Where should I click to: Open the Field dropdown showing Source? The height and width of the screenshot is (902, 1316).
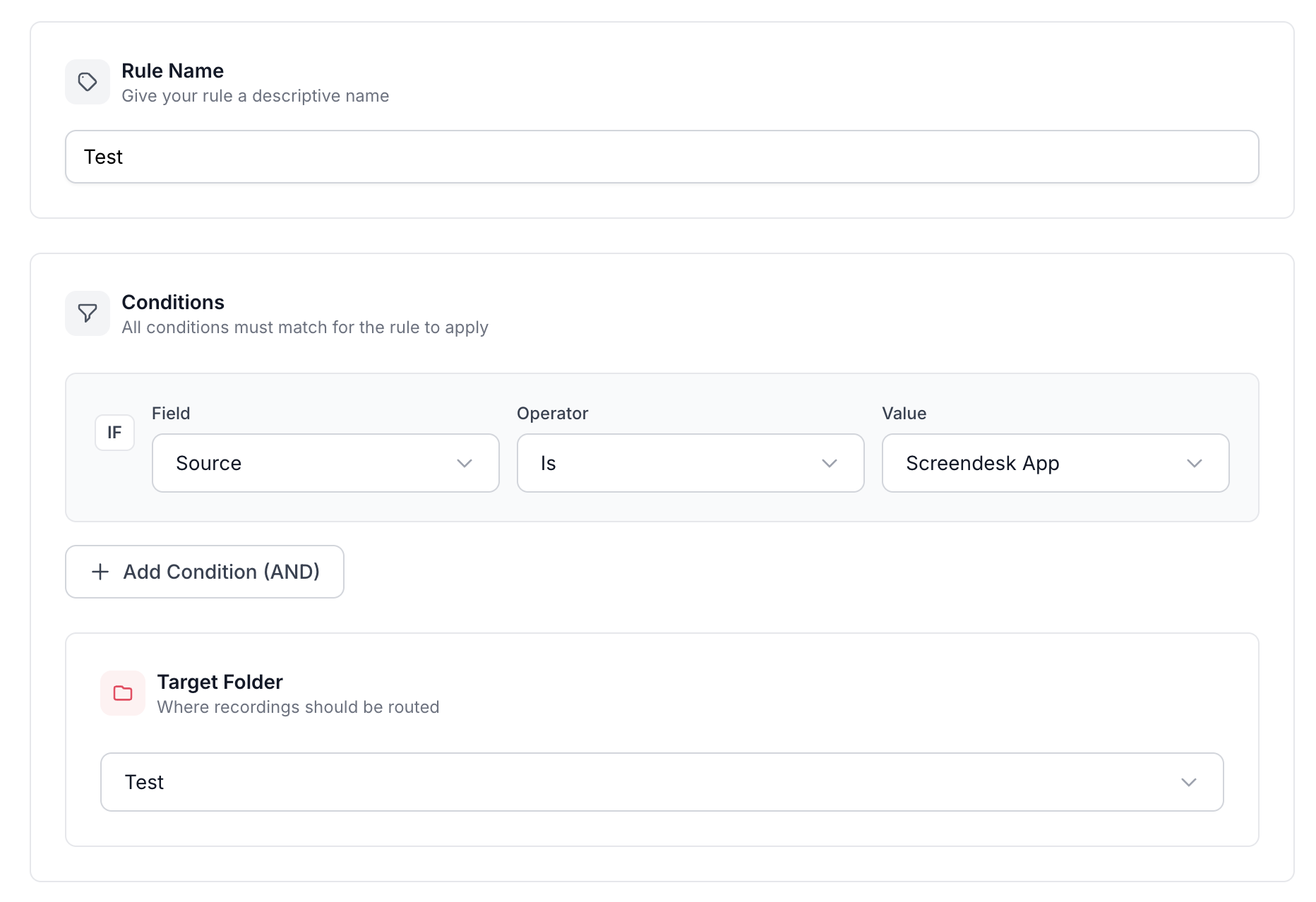point(325,463)
